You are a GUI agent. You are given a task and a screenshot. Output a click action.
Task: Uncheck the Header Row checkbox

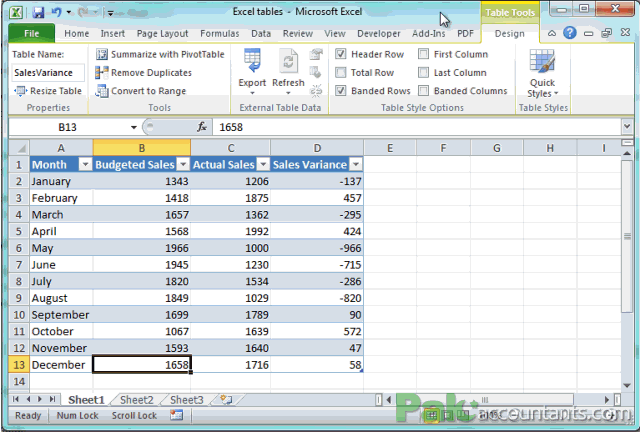point(340,54)
